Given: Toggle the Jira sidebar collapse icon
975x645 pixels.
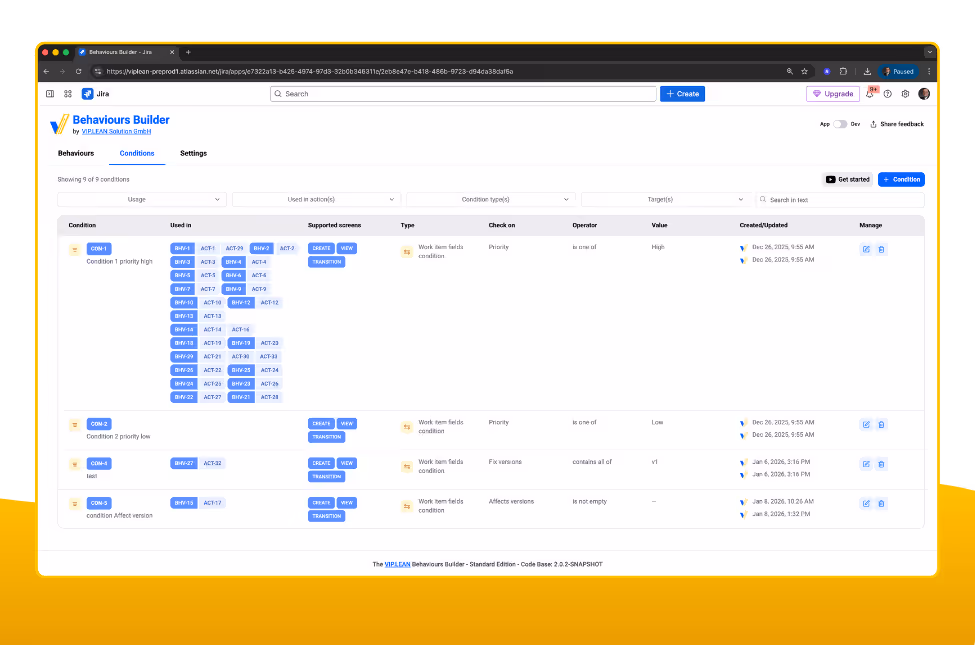Looking at the screenshot, I should 50,94.
